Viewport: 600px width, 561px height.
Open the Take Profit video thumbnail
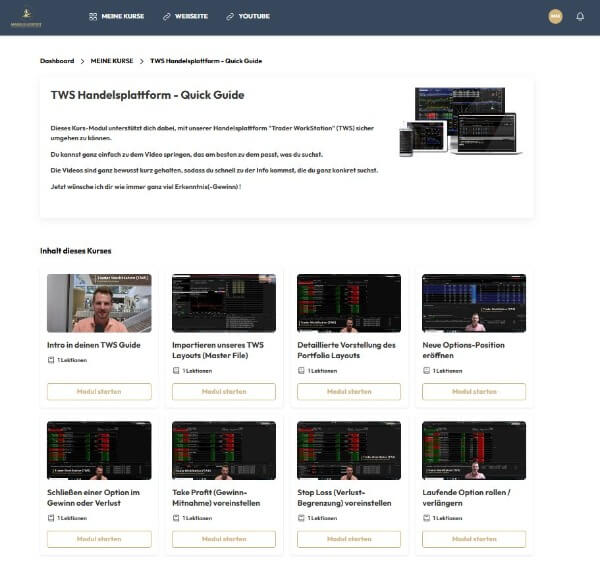click(x=224, y=450)
